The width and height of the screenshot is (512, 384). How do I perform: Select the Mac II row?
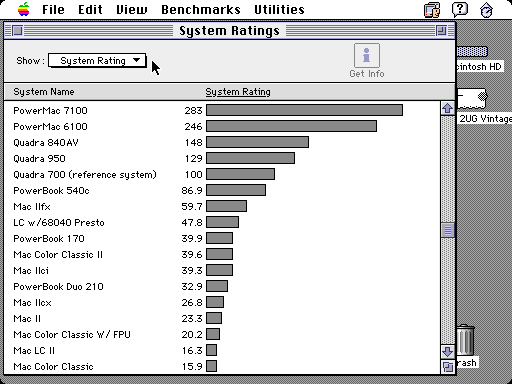tap(222, 318)
